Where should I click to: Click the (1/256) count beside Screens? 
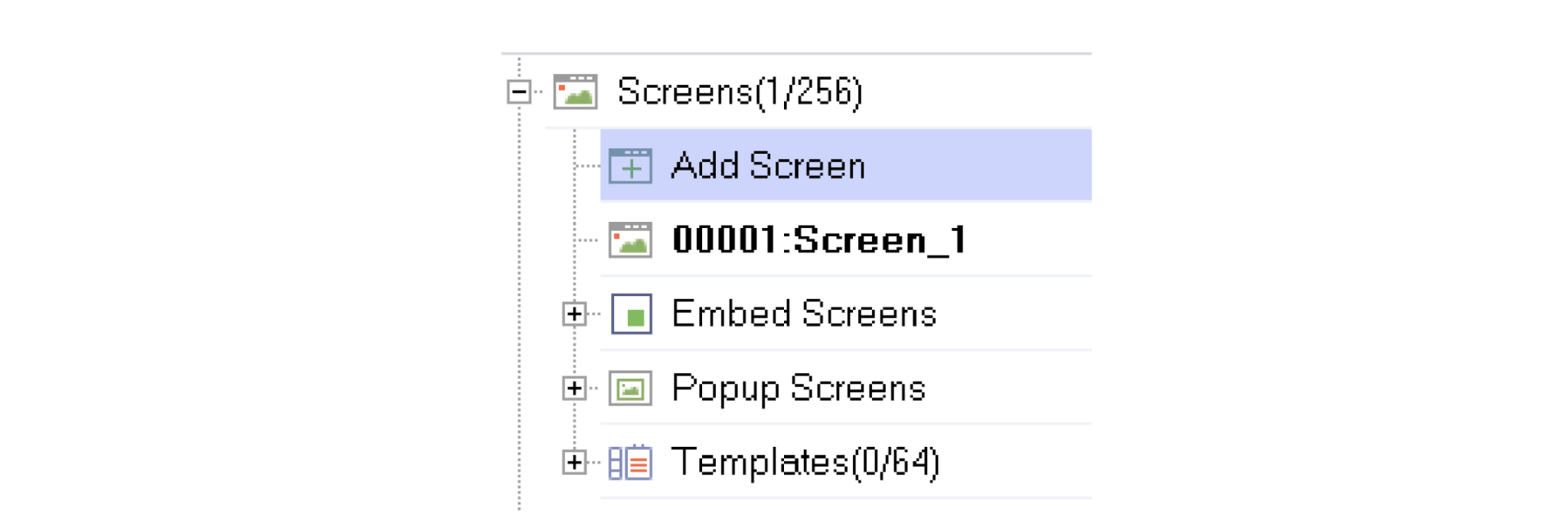coord(809,92)
